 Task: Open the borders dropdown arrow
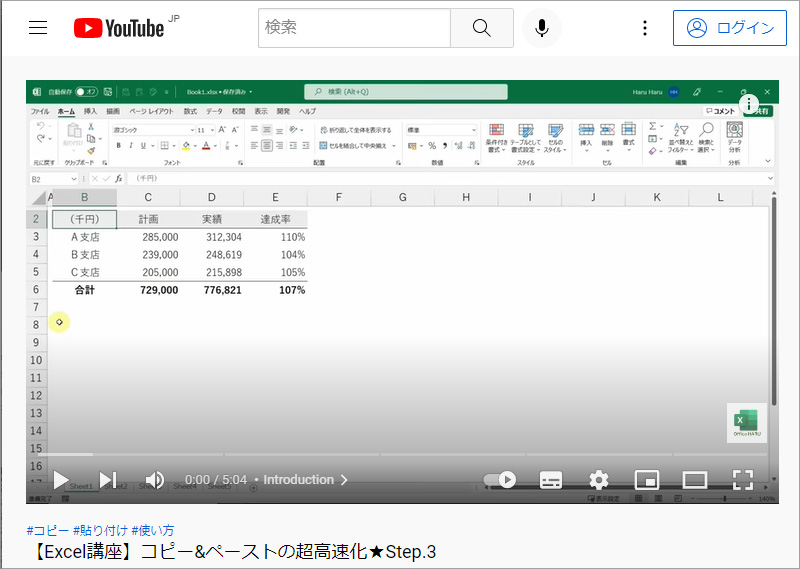(x=174, y=146)
